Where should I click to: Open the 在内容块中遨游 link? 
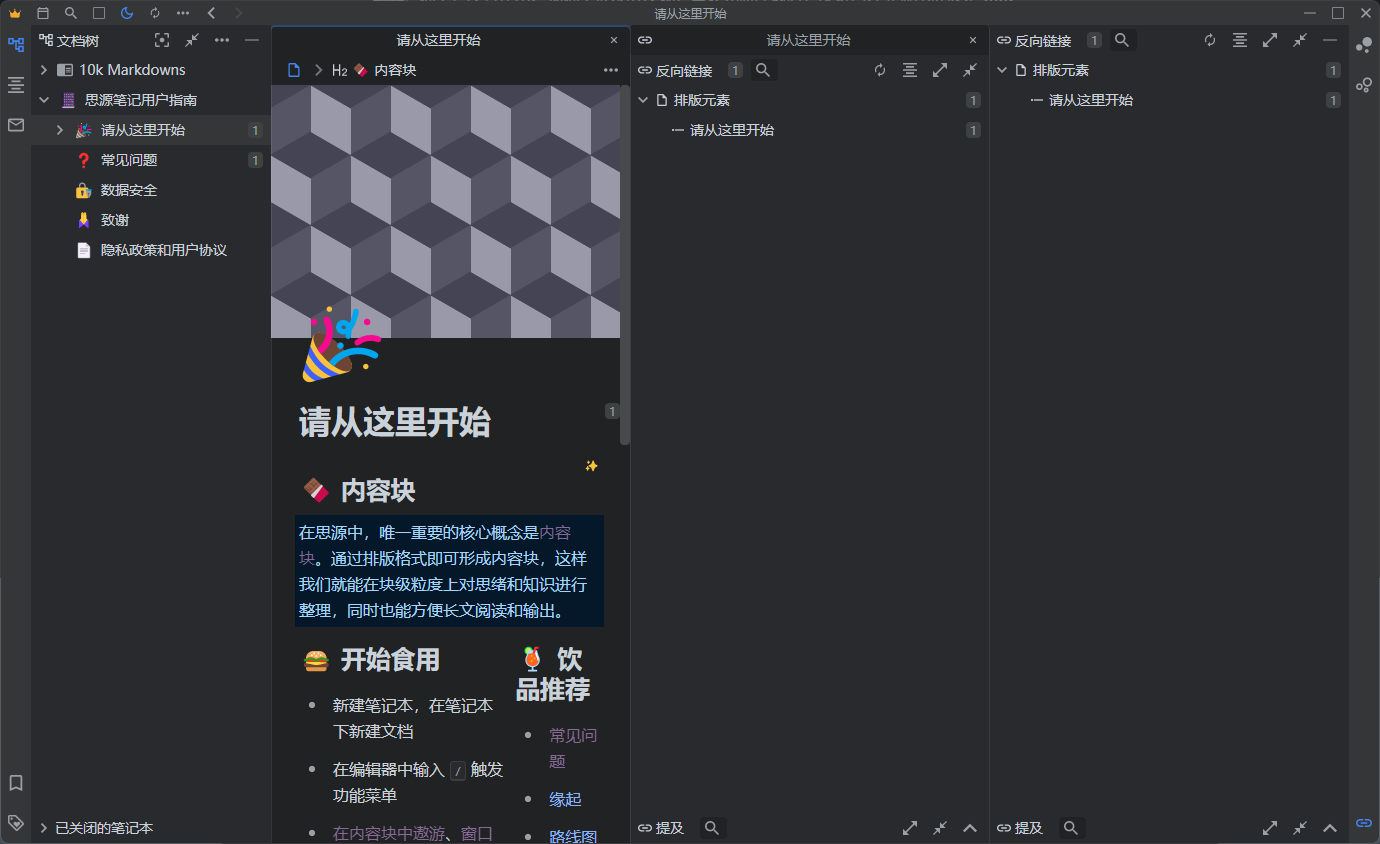tap(389, 833)
